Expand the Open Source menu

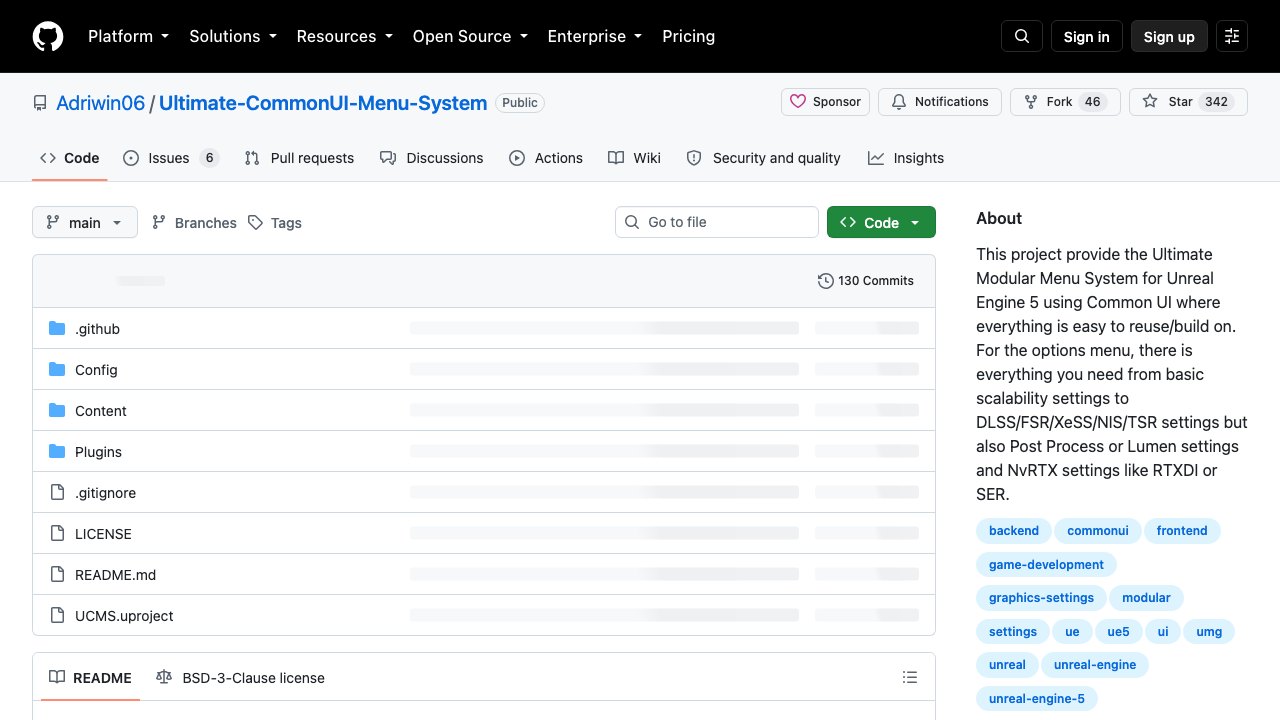coord(470,36)
